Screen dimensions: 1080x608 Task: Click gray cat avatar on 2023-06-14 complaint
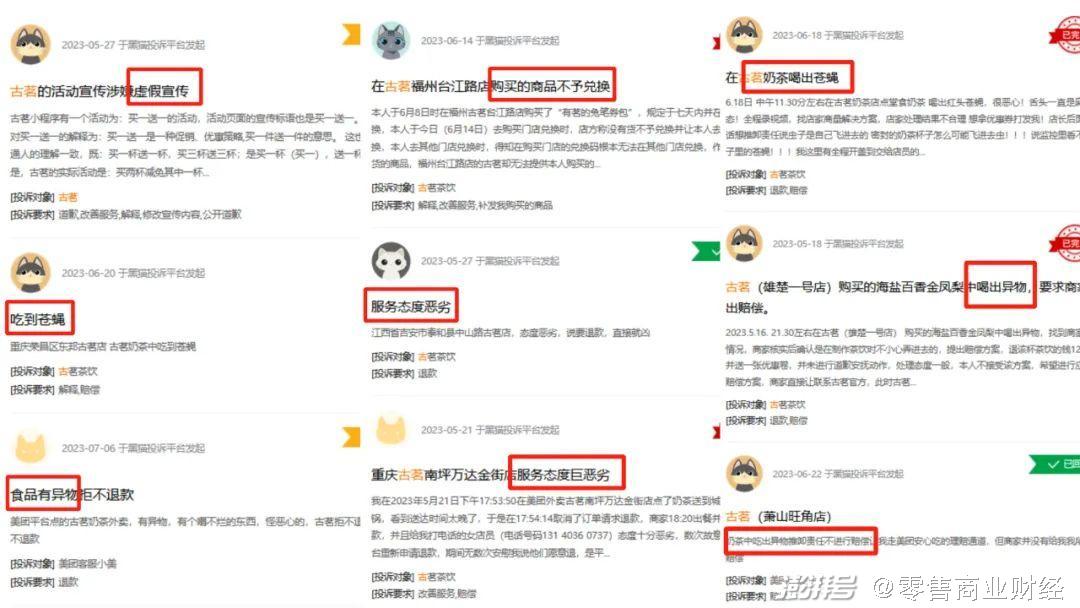(x=391, y=41)
